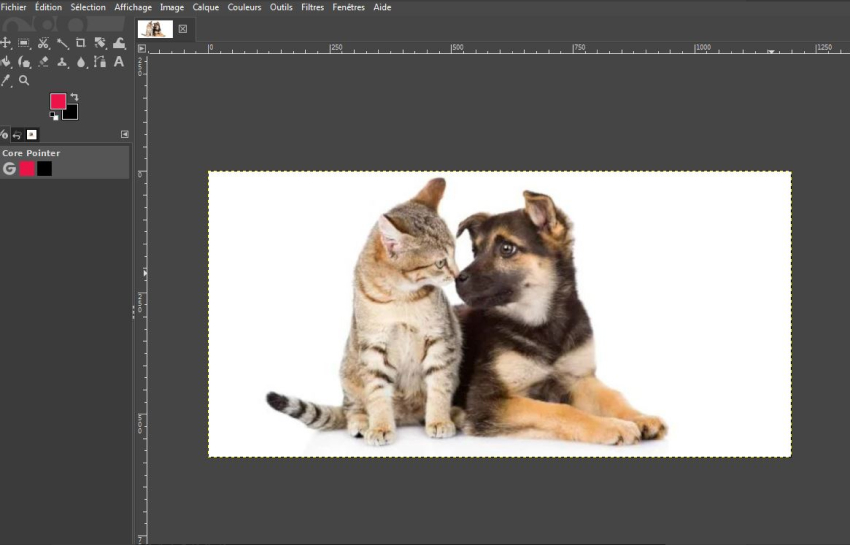Select the Paths tool
Image resolution: width=850 pixels, height=546 pixels.
coord(100,62)
